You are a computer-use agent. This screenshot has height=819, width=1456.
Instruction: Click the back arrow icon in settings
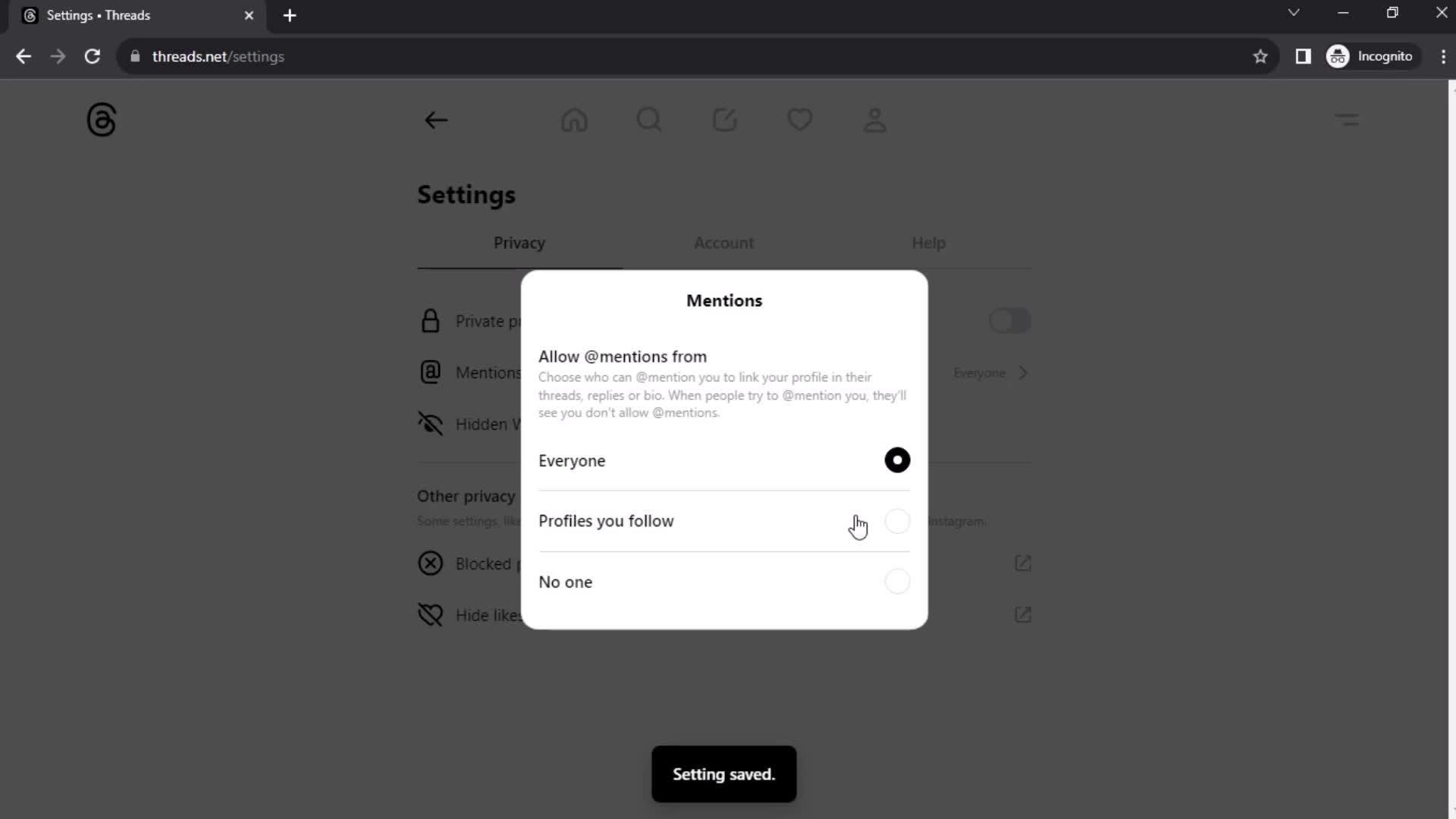437,120
